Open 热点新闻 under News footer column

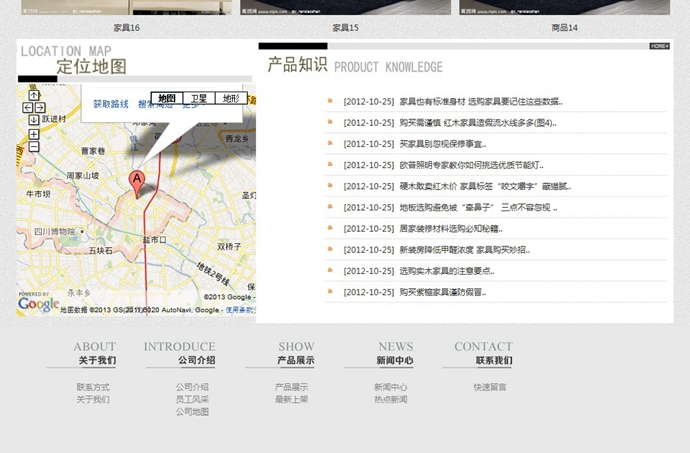click(x=391, y=399)
